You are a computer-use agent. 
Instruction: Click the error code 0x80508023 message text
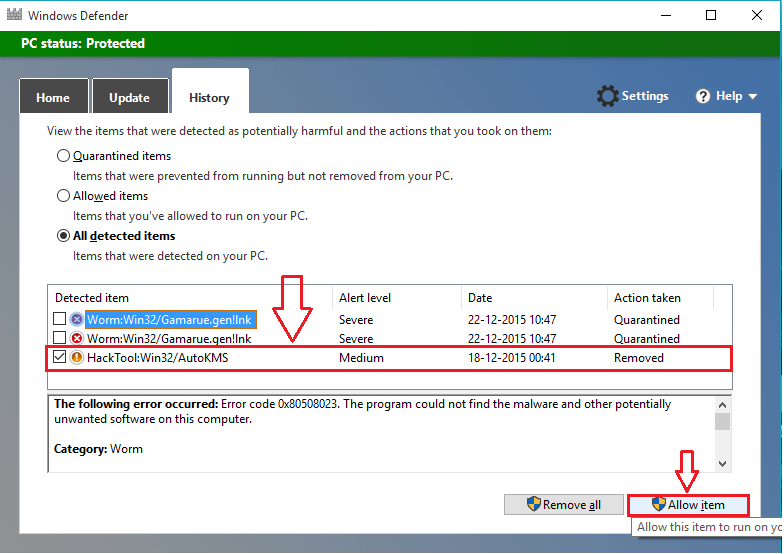click(x=362, y=411)
